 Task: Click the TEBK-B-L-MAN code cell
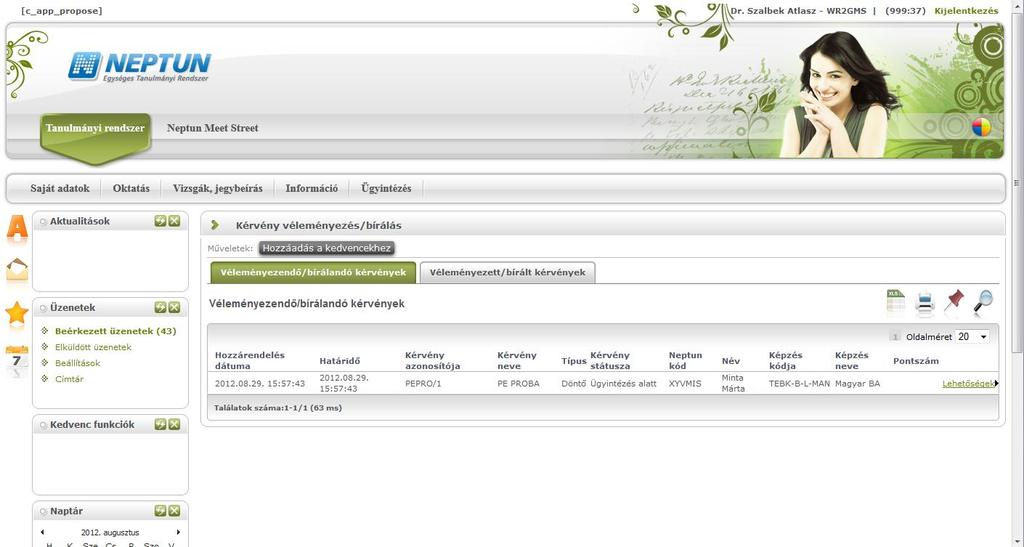(x=799, y=384)
